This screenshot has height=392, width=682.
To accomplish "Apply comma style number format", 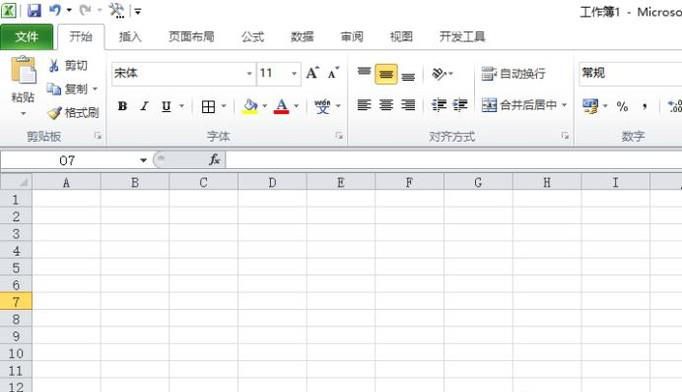I will pyautogui.click(x=645, y=106).
